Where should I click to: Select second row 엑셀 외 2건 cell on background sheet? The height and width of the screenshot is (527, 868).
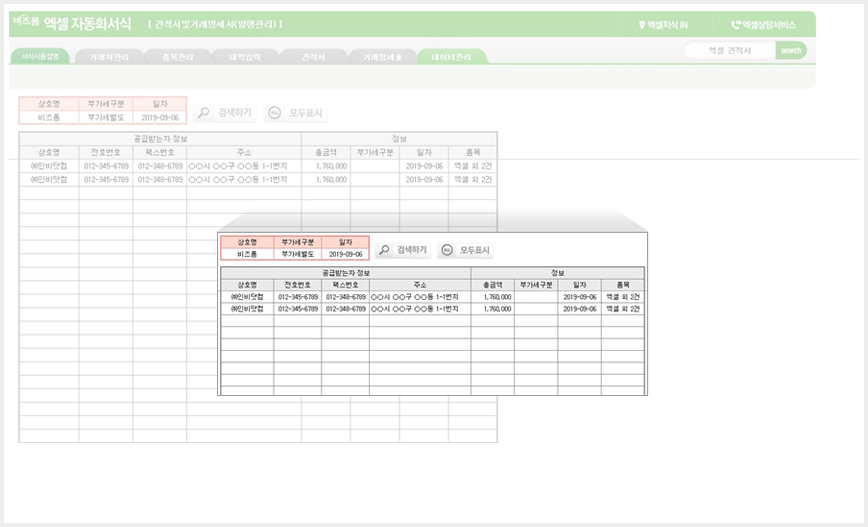[473, 179]
